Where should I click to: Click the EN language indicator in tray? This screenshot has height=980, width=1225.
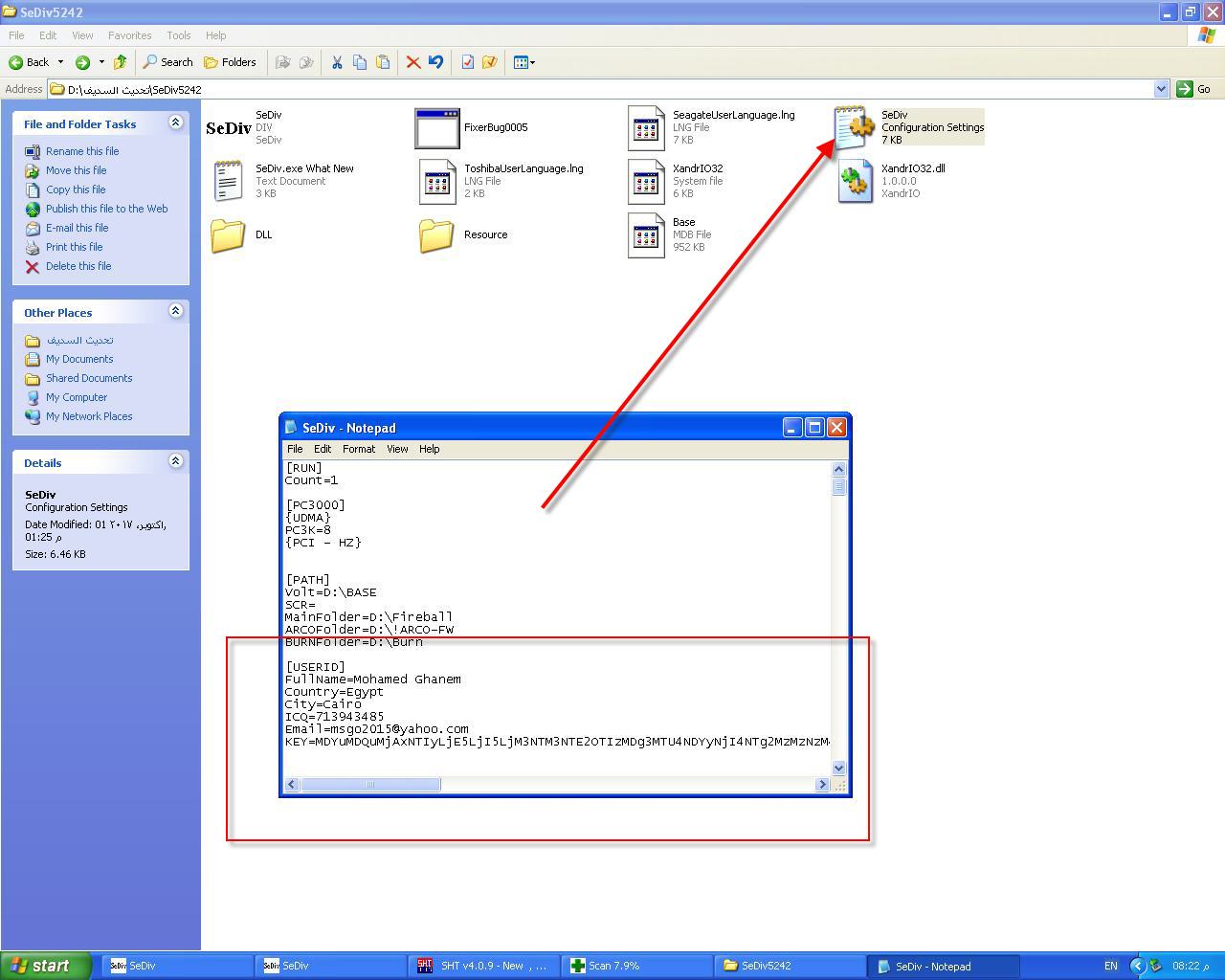[1110, 966]
